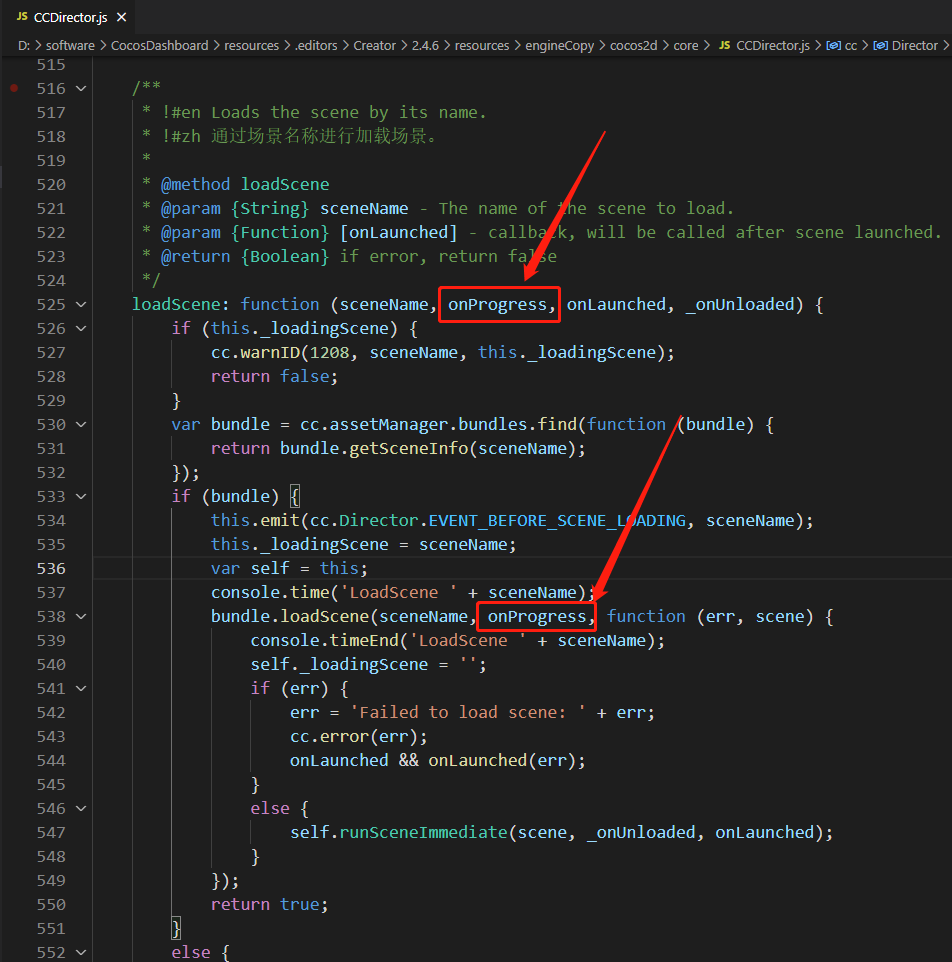Click '{Boolean}' return type on line 523
Image resolution: width=952 pixels, height=962 pixels.
coord(285,256)
